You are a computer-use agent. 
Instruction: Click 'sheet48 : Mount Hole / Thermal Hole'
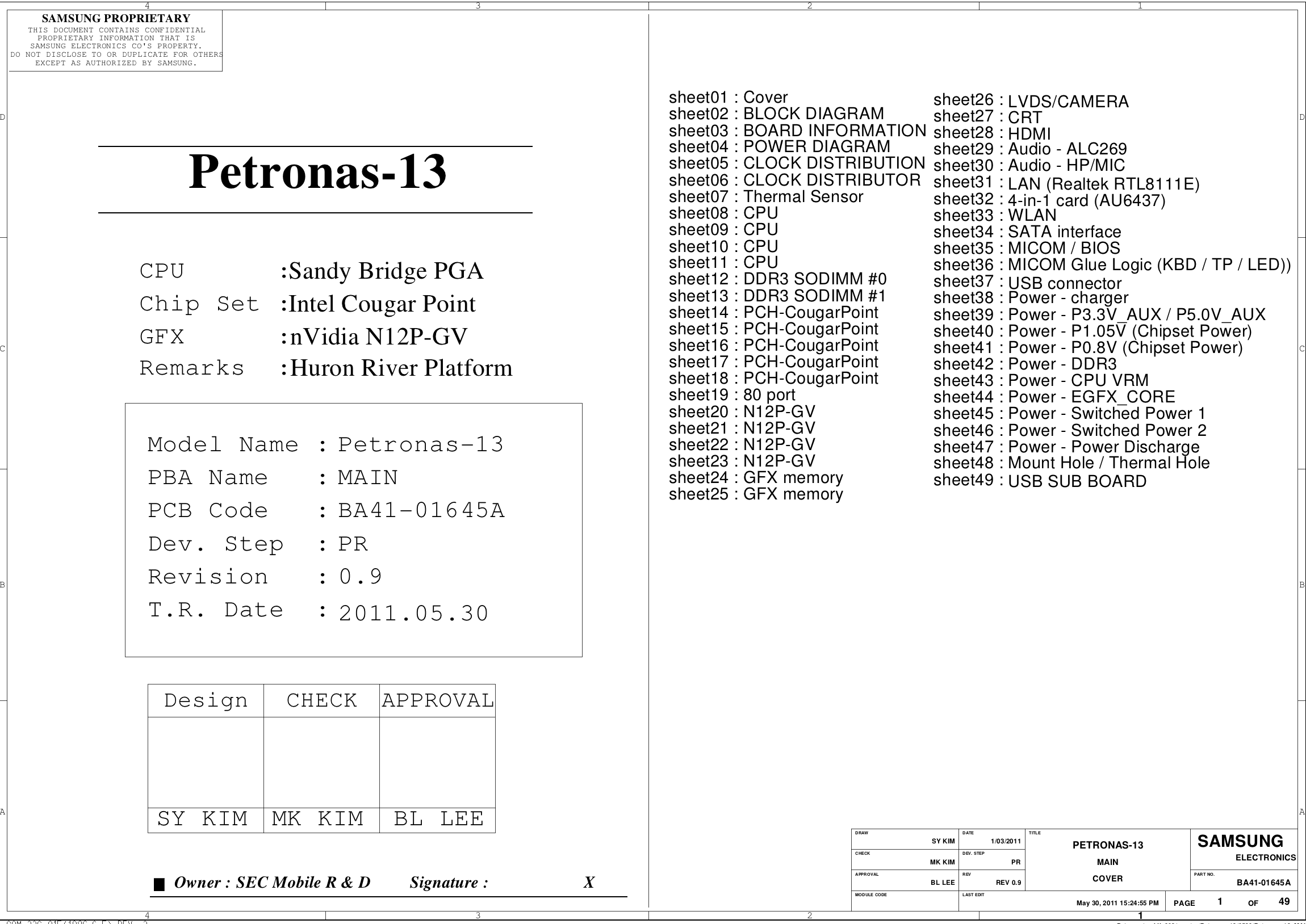[1071, 463]
